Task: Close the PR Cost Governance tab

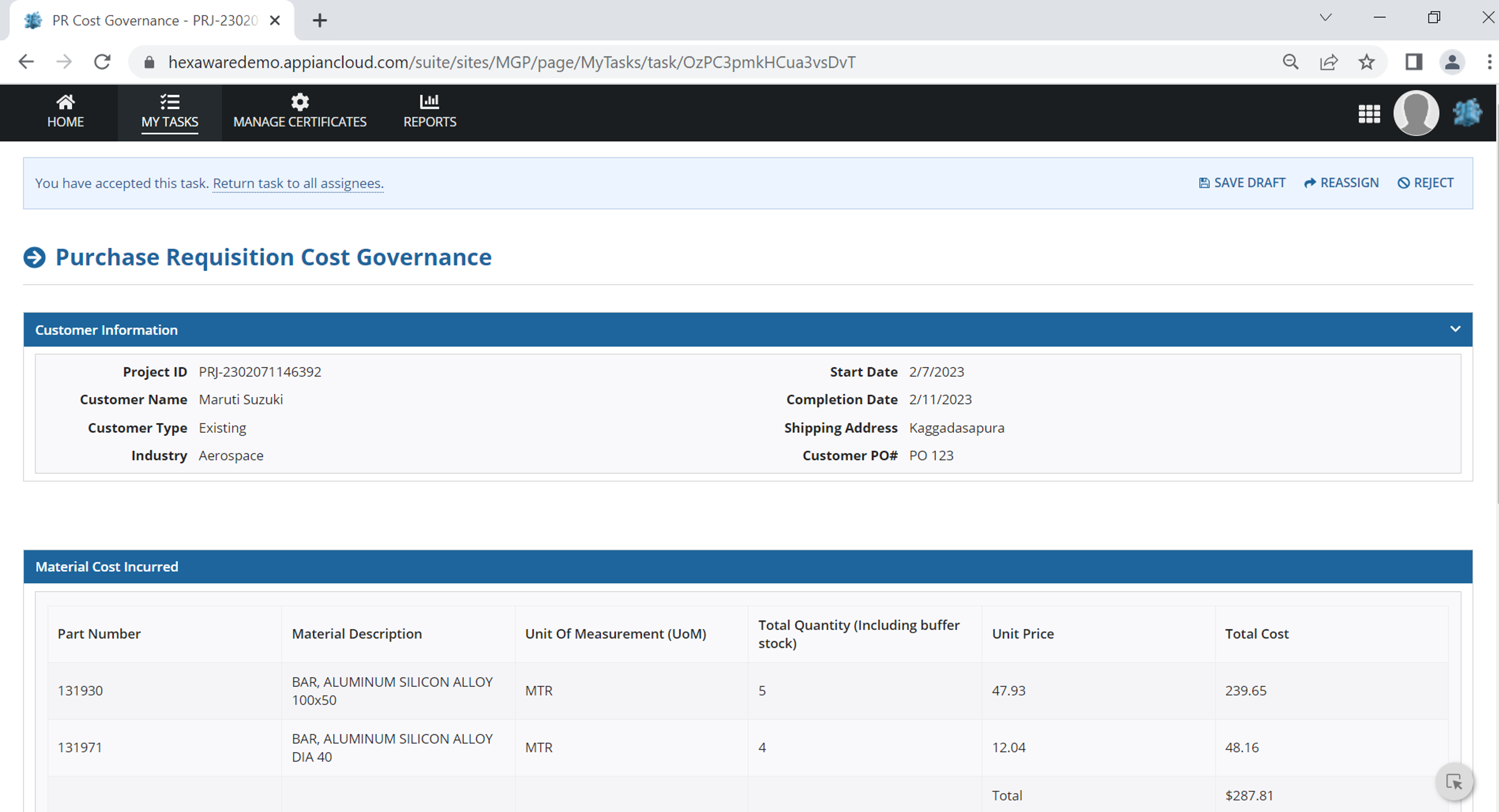Action: tap(275, 20)
